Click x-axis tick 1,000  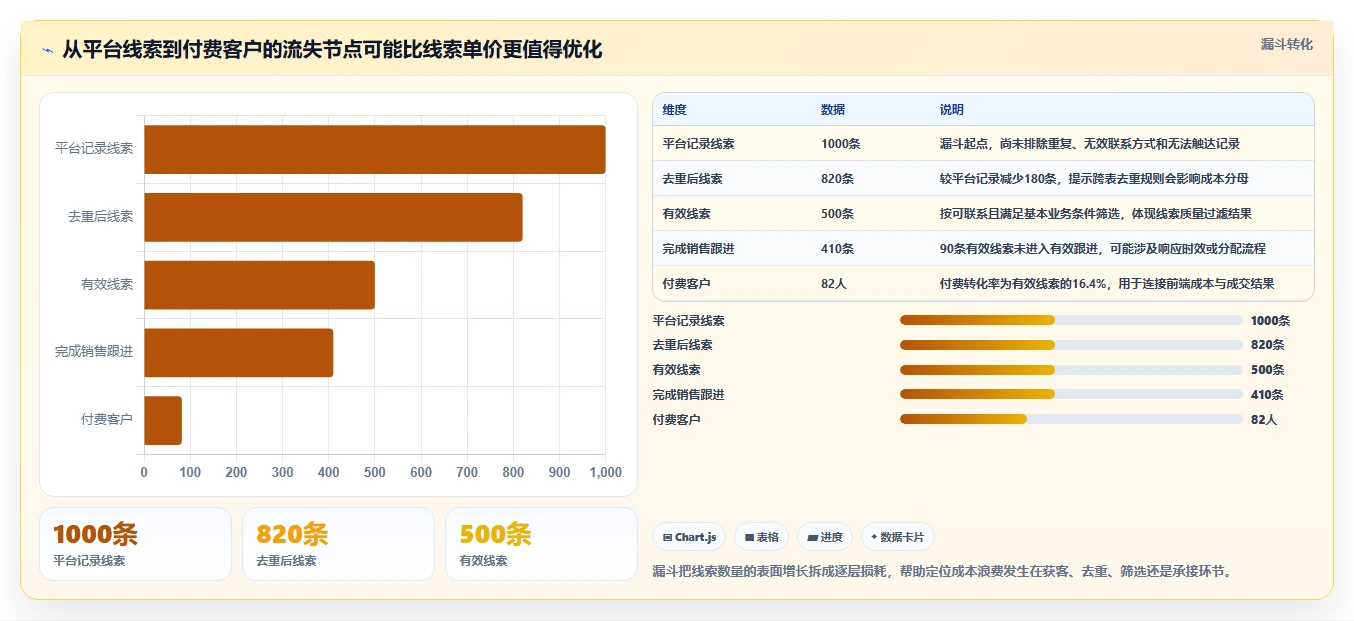(605, 473)
